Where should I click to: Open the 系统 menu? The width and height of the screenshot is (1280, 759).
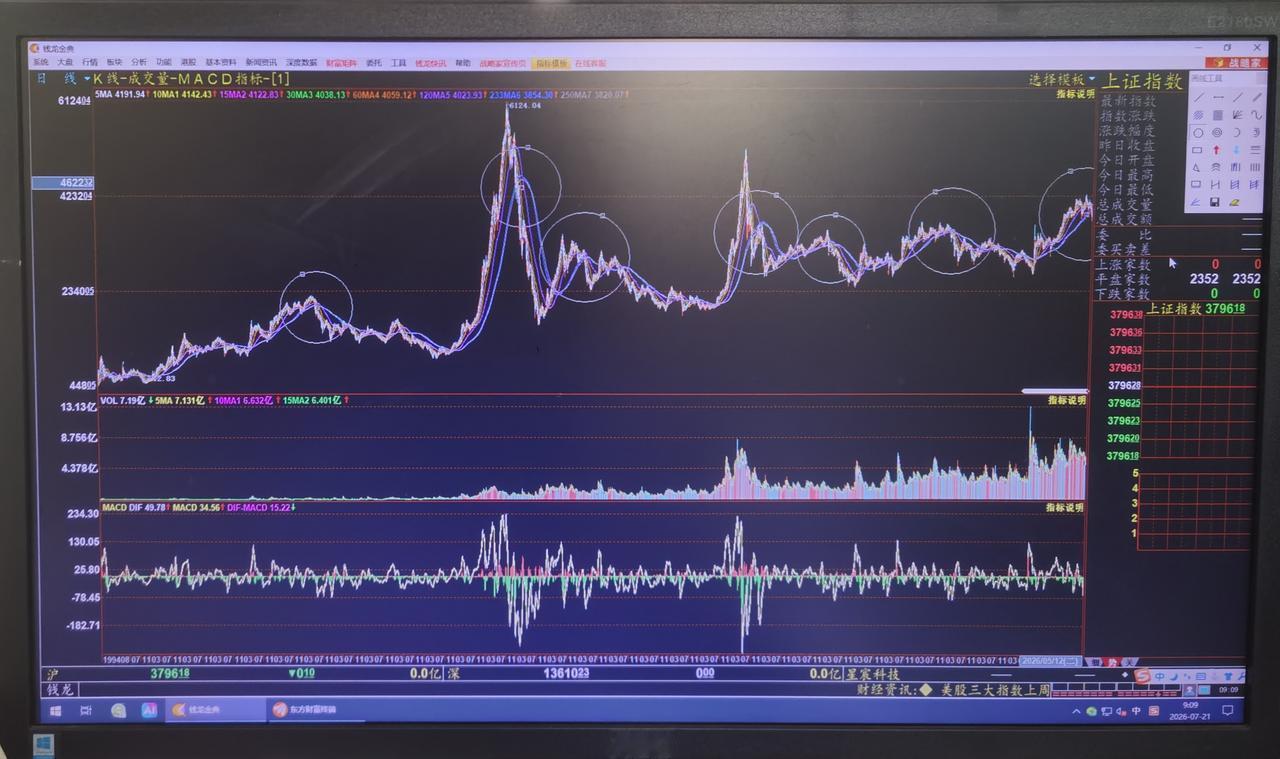tap(40, 62)
